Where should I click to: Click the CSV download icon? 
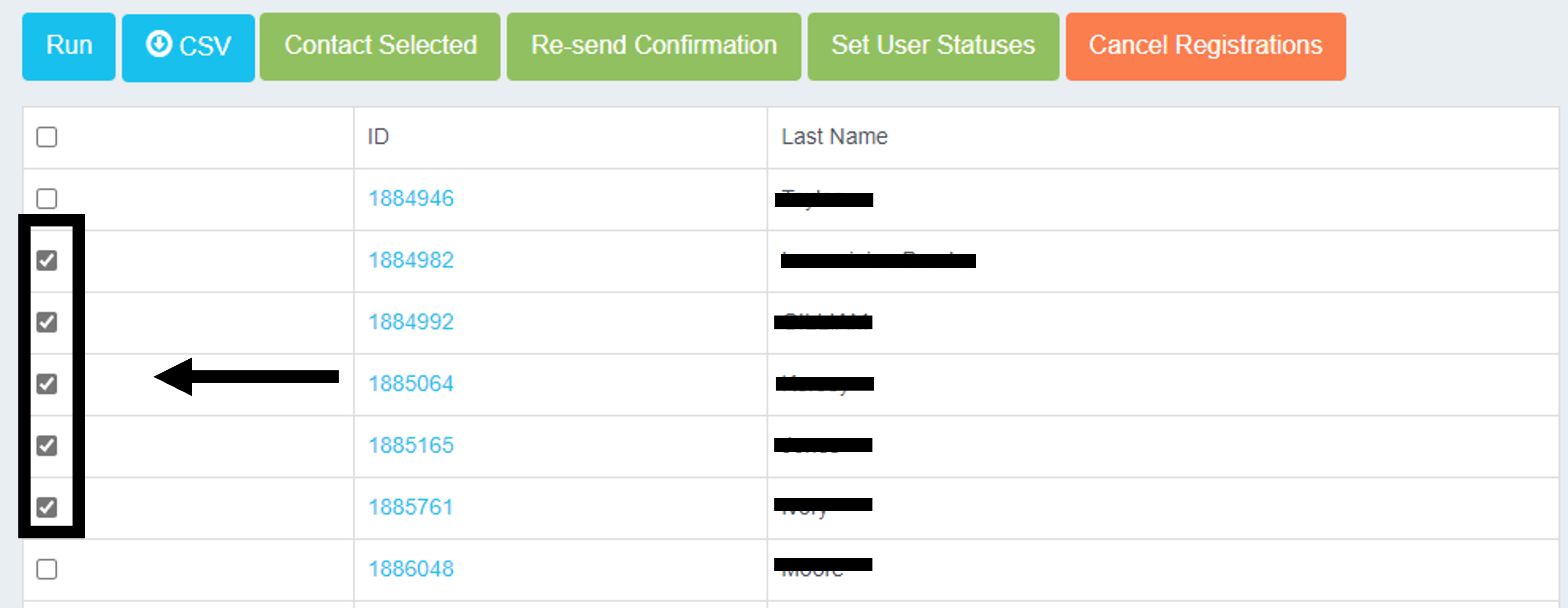[x=159, y=45]
